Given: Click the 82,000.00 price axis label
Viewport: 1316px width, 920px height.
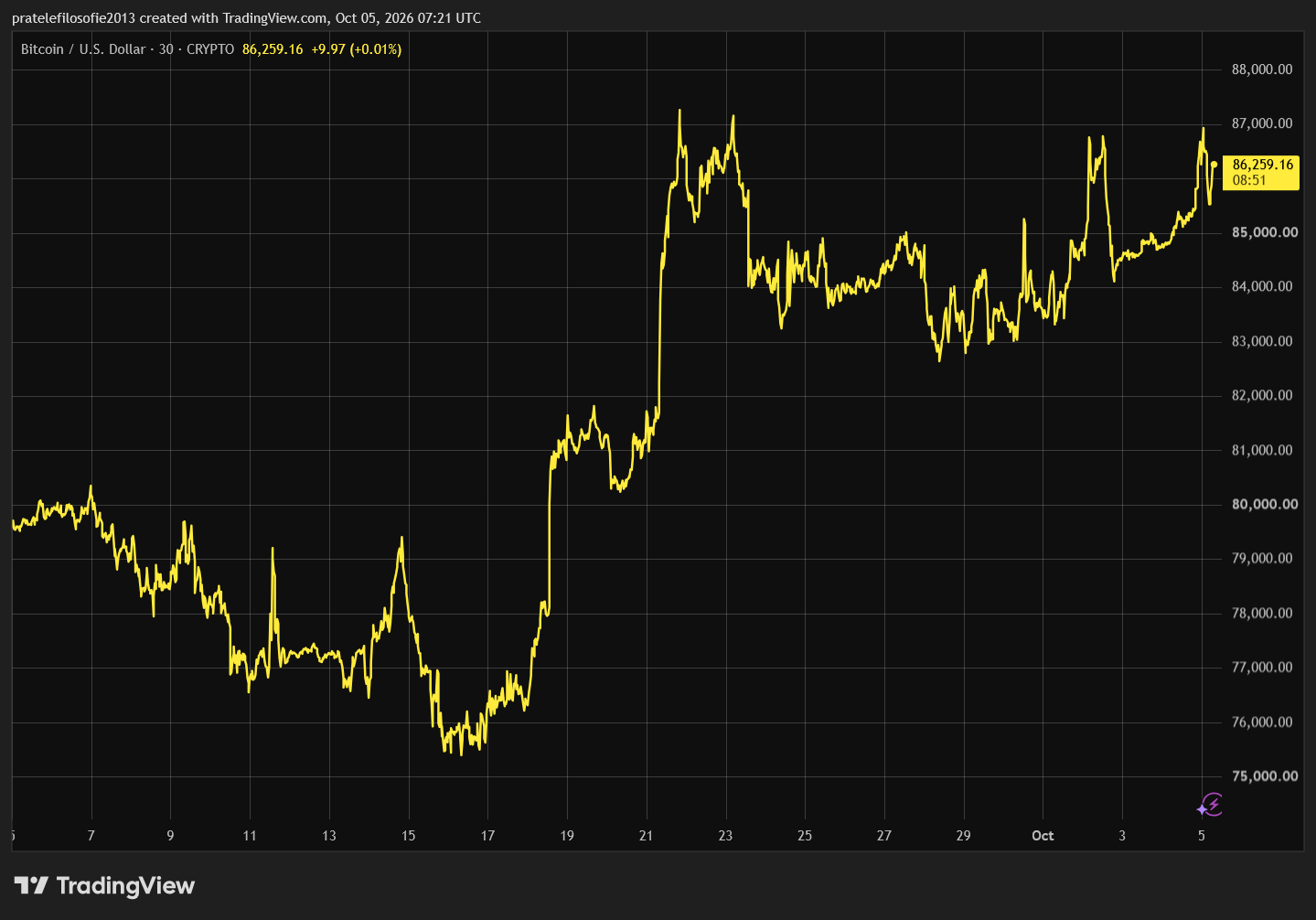Looking at the screenshot, I should coord(1262,395).
